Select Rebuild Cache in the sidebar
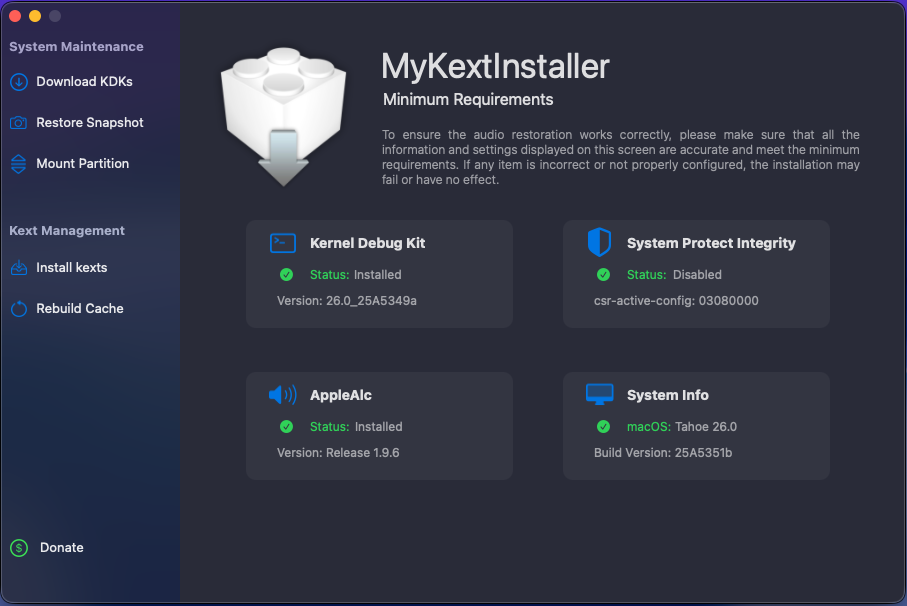 (80, 309)
